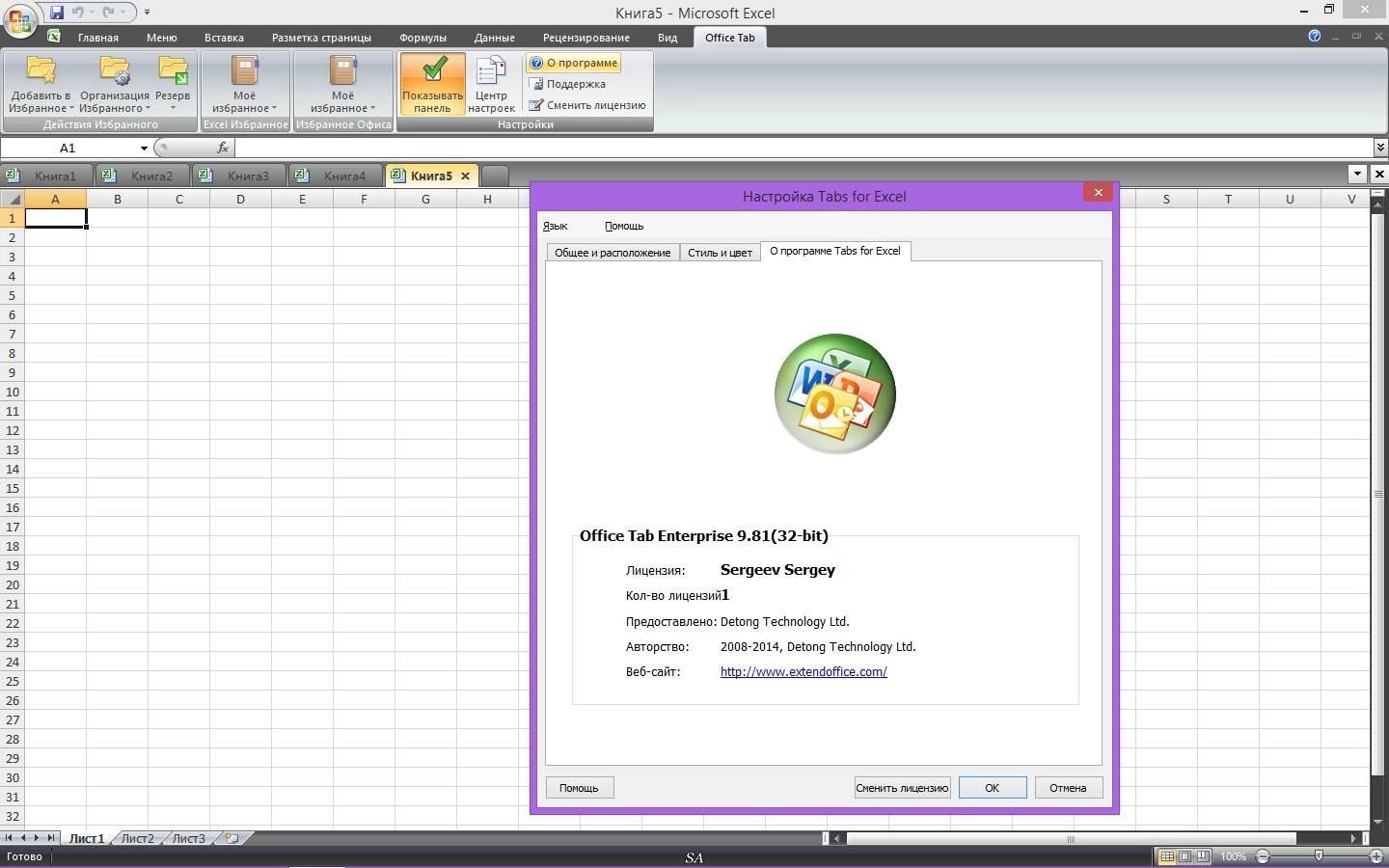Zoom out with the minus button
The image size is (1389, 868).
[1263, 856]
